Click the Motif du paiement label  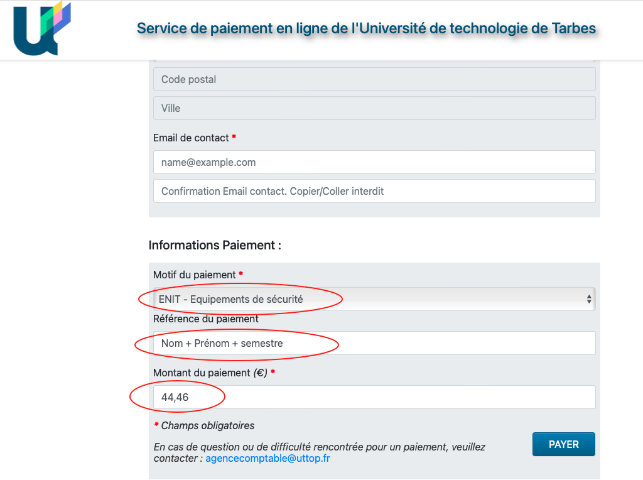pyautogui.click(x=194, y=275)
